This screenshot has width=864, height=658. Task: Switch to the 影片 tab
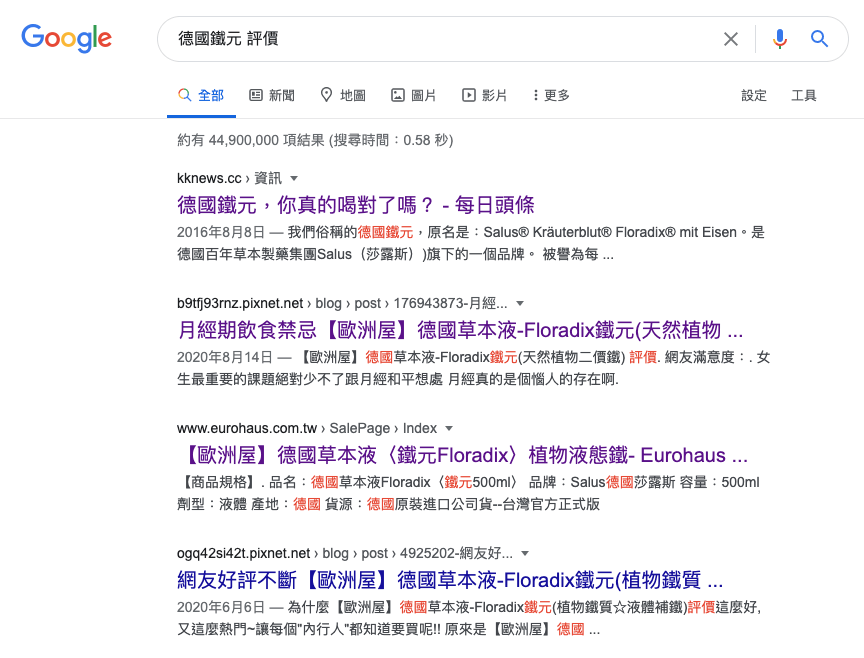click(x=485, y=95)
